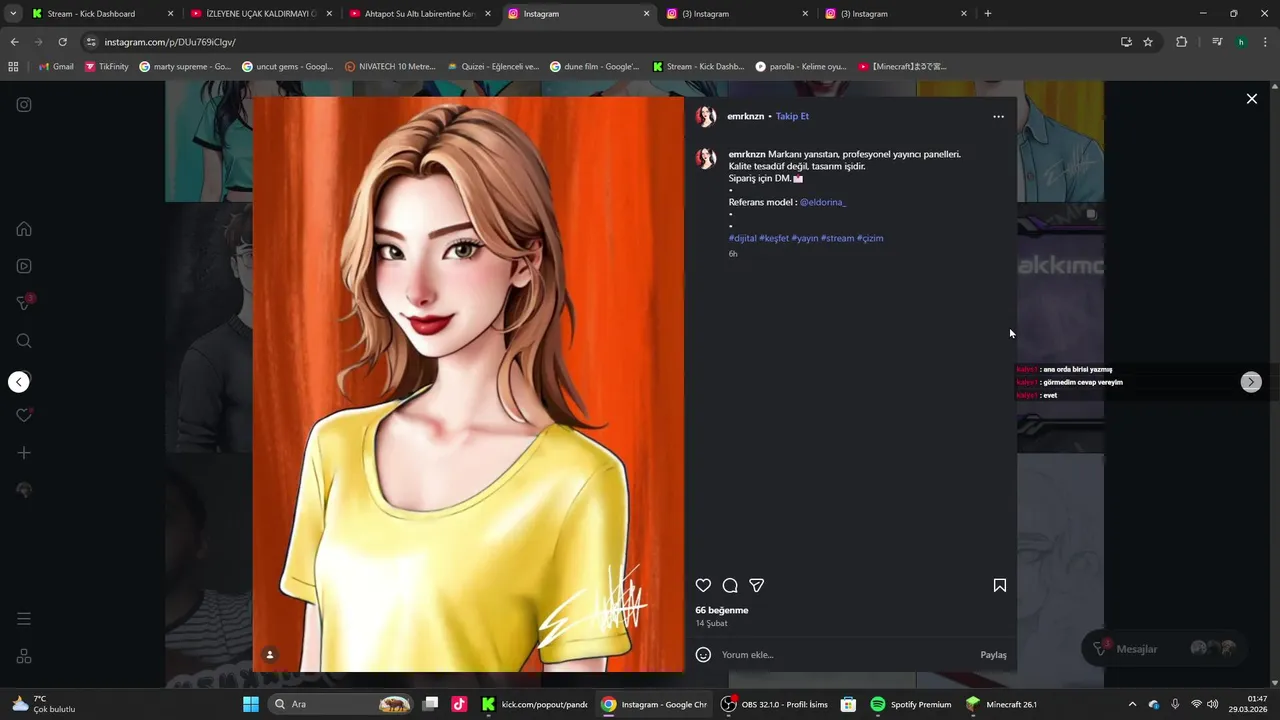This screenshot has width=1280, height=720.
Task: Bookmark this page with the star icon
Action: click(1148, 42)
